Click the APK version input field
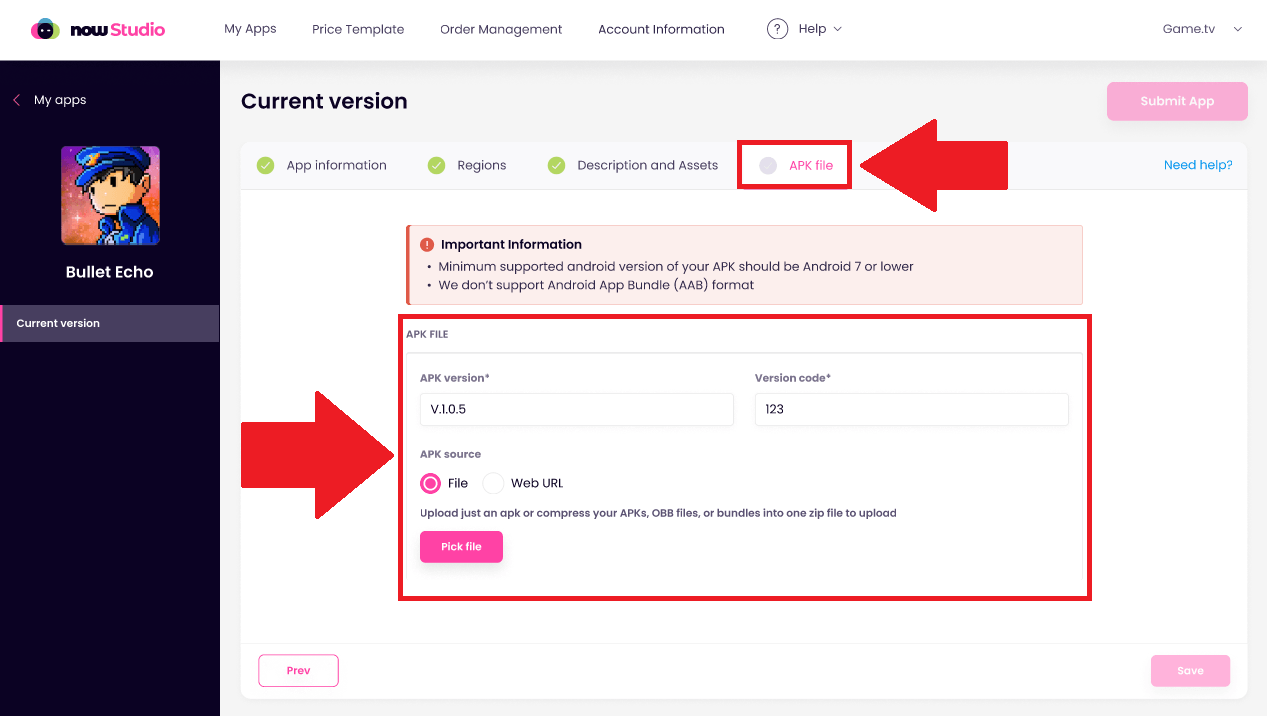The image size is (1267, 716). pos(577,409)
